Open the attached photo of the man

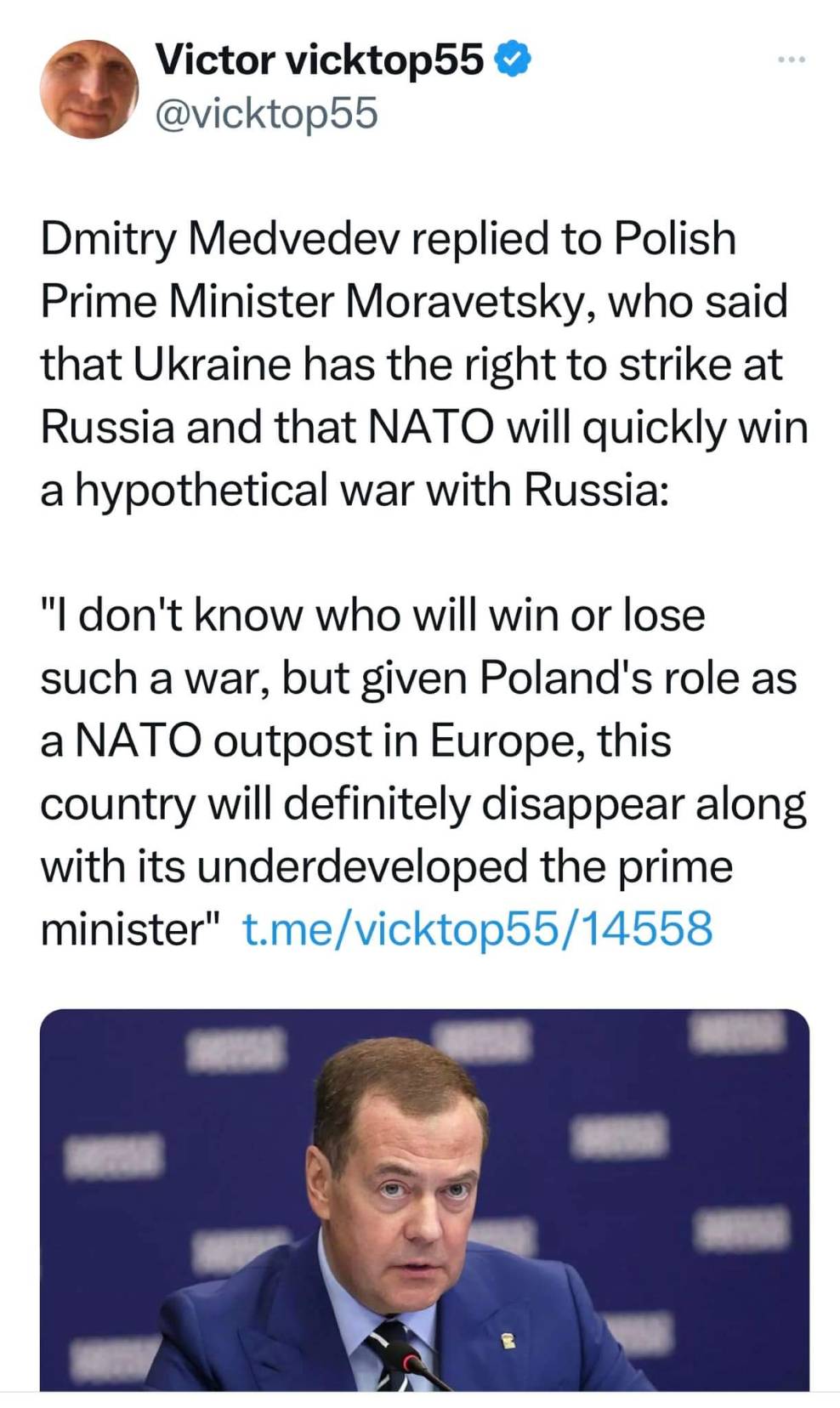pos(423,1199)
